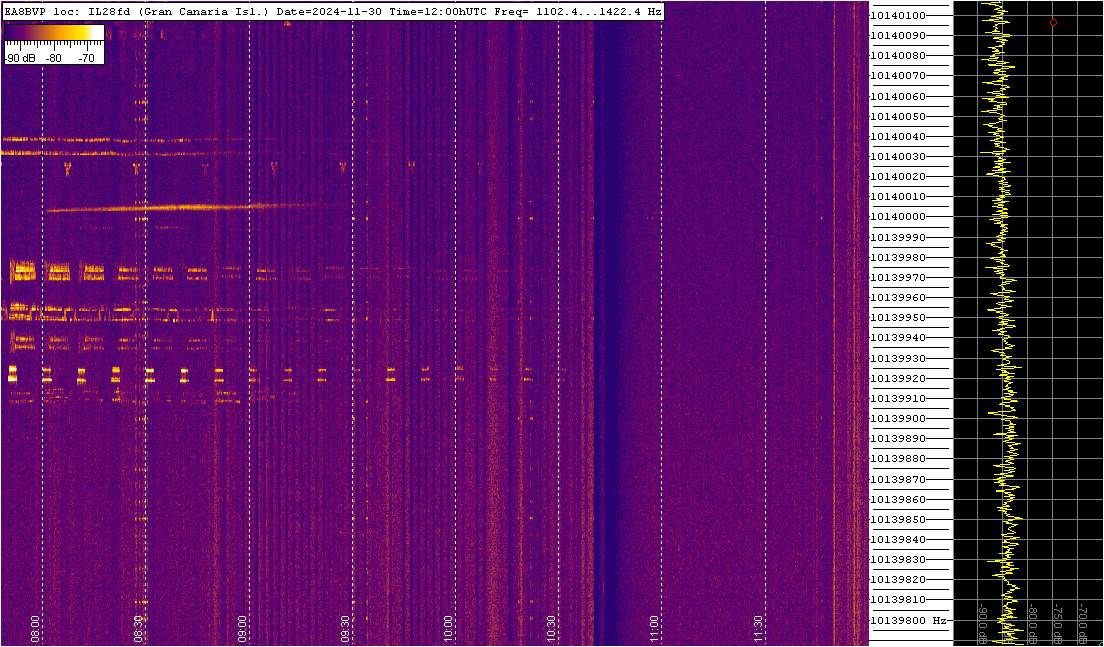1104x647 pixels.
Task: Click the 10139930 frequency label
Action: coord(898,358)
